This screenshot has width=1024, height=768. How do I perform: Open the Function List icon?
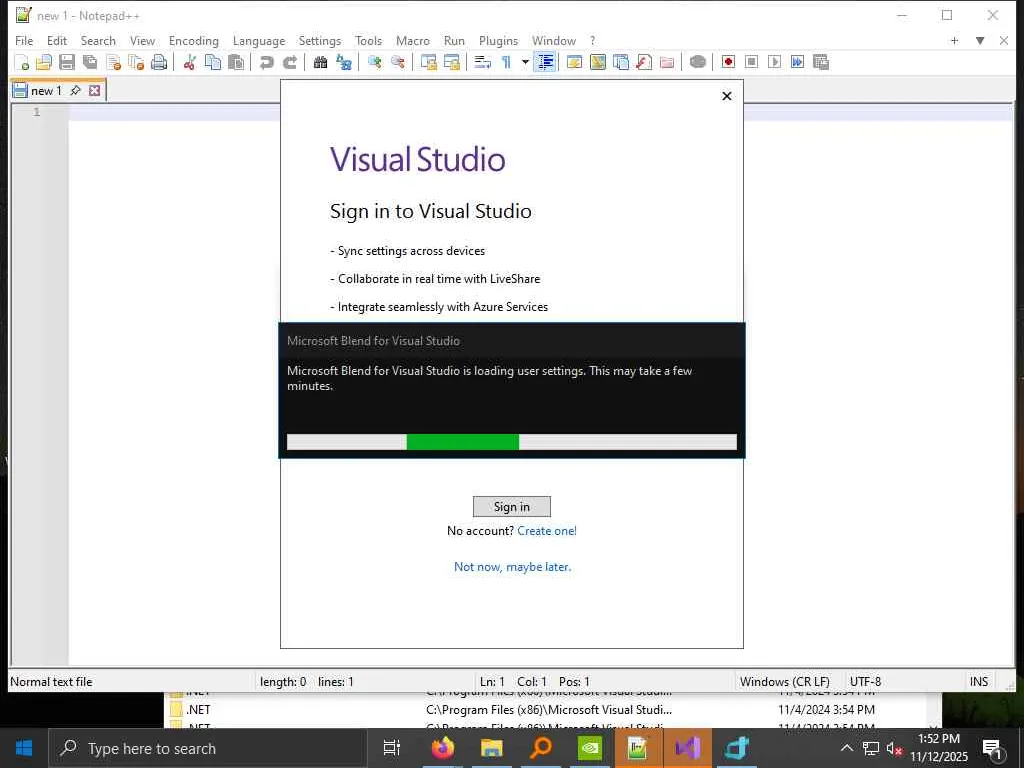(x=644, y=62)
